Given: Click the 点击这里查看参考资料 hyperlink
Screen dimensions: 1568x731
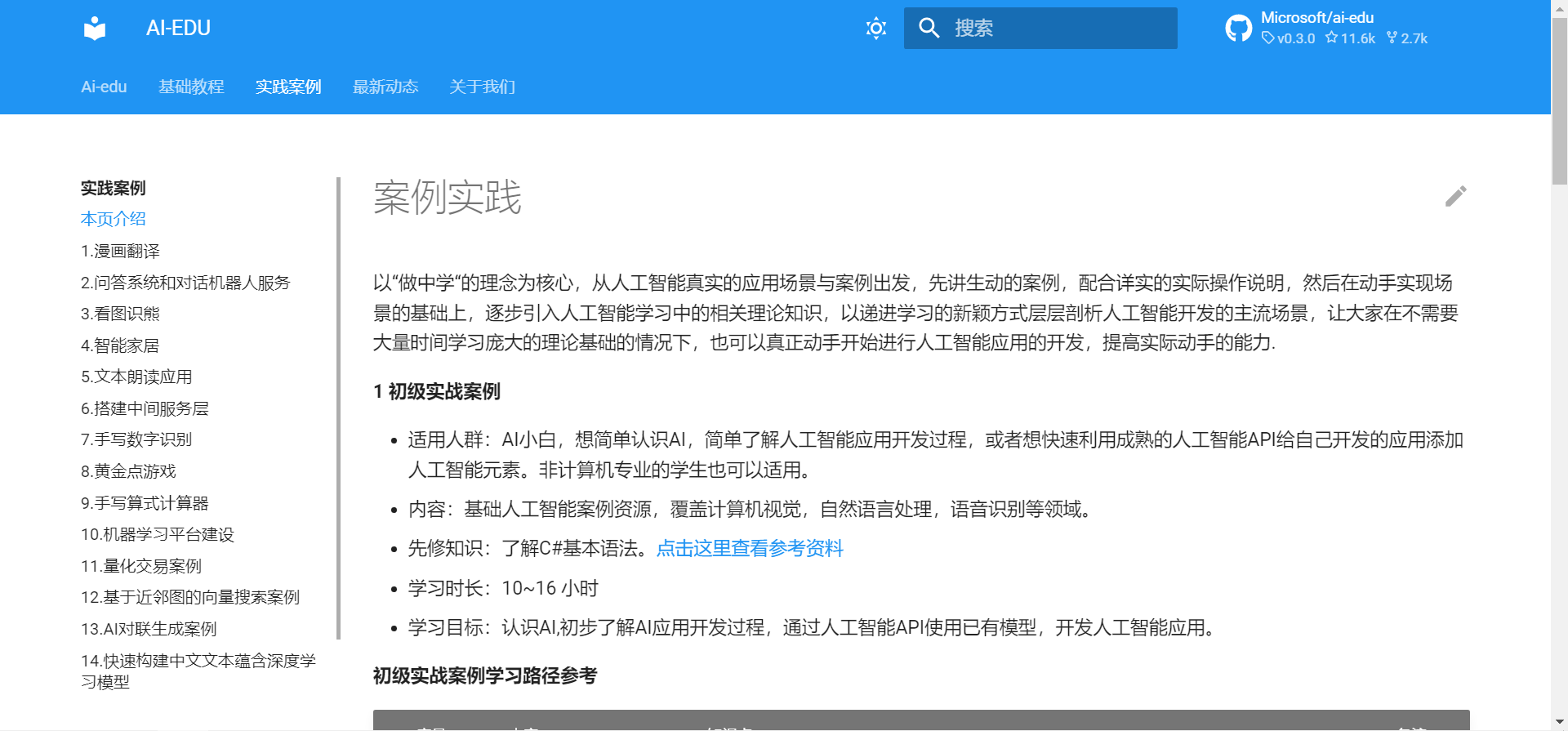Looking at the screenshot, I should coord(749,548).
